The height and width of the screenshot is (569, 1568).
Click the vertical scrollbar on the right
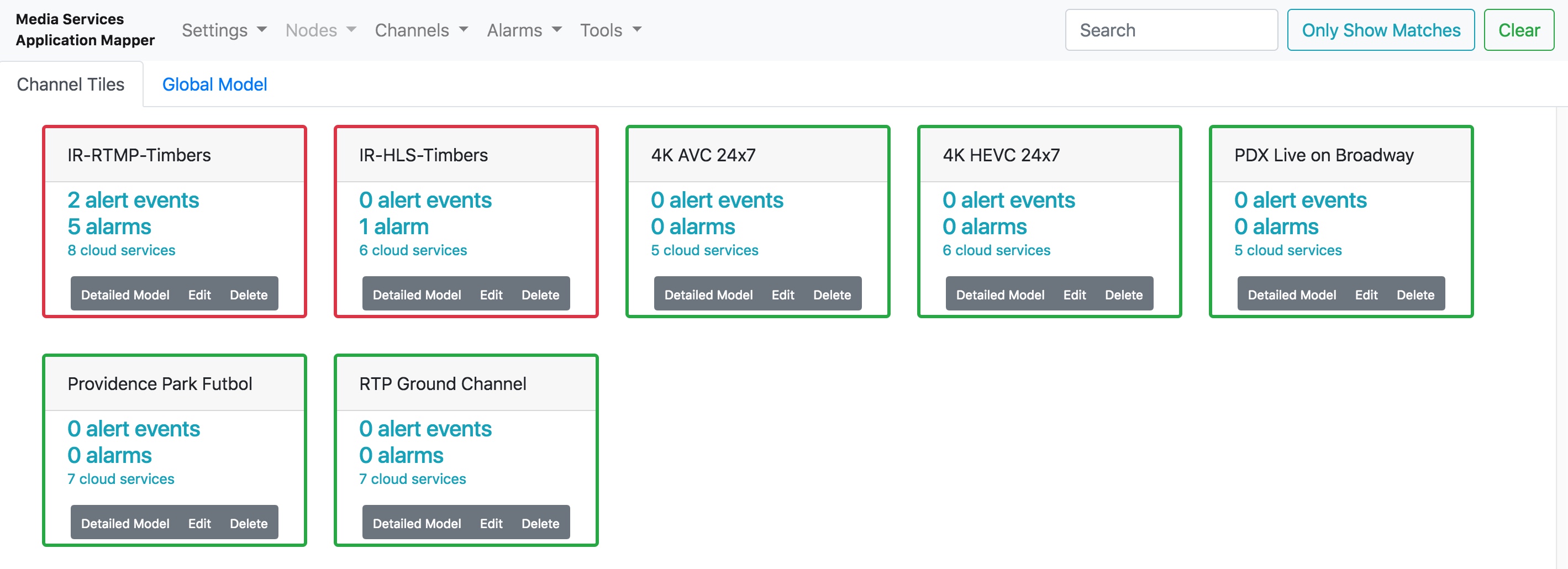pyautogui.click(x=1561, y=338)
